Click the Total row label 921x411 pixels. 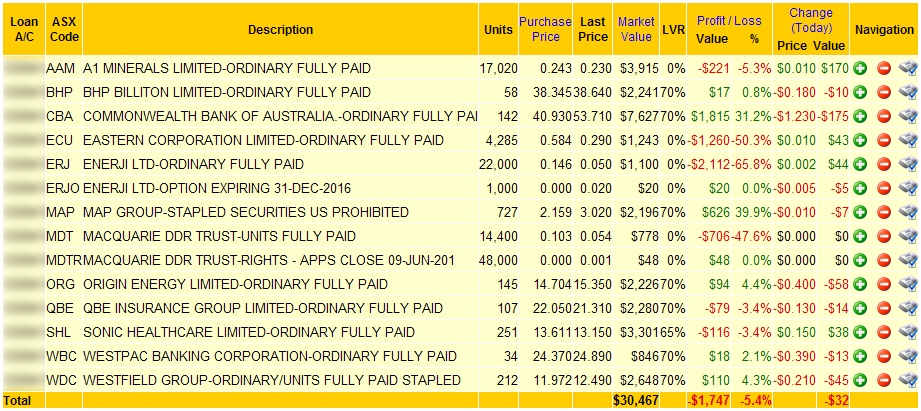pos(16,400)
